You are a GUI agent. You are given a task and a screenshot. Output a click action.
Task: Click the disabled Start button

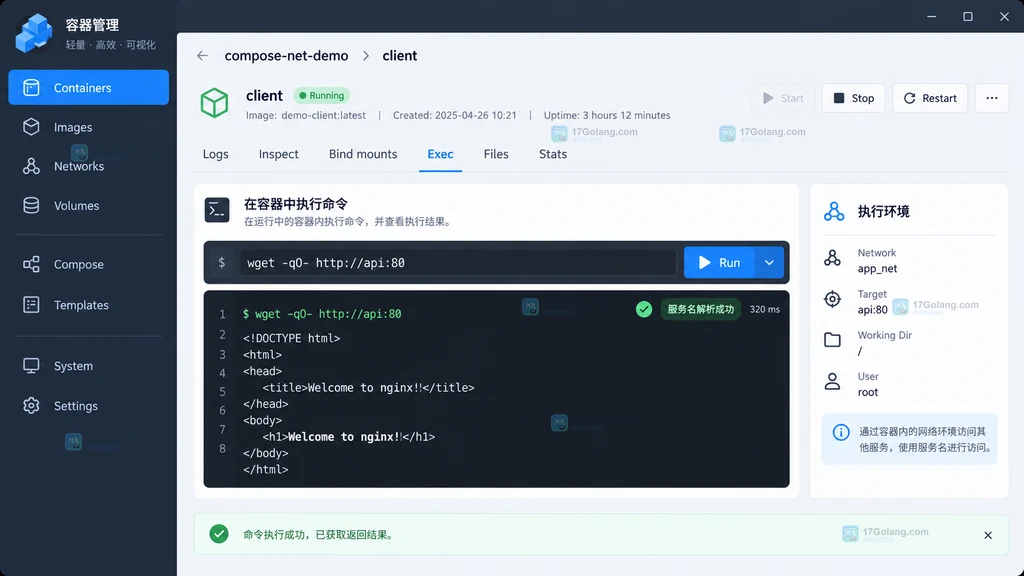tap(783, 98)
